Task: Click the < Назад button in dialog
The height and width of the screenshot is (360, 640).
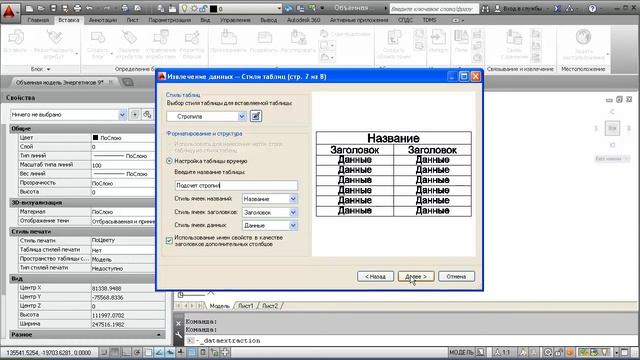Action: (375, 276)
